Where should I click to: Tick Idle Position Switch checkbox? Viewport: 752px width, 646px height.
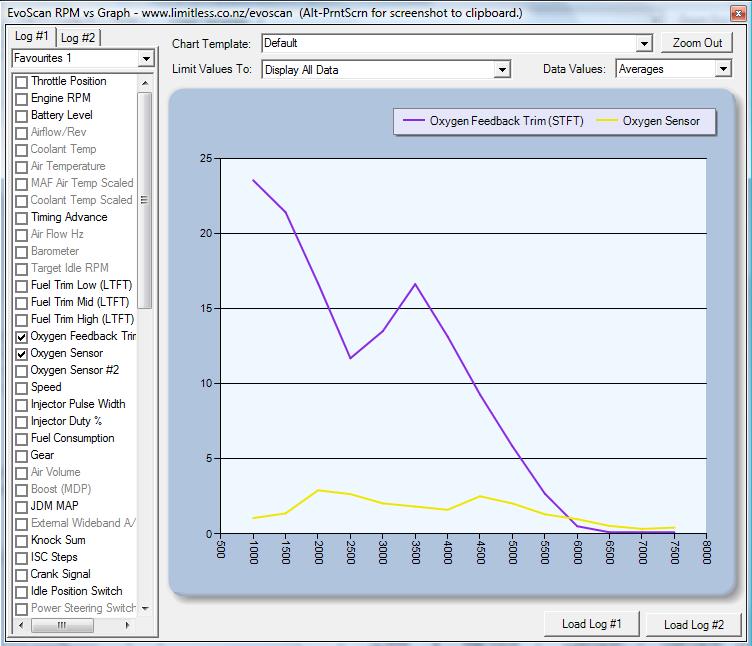pos(21,592)
